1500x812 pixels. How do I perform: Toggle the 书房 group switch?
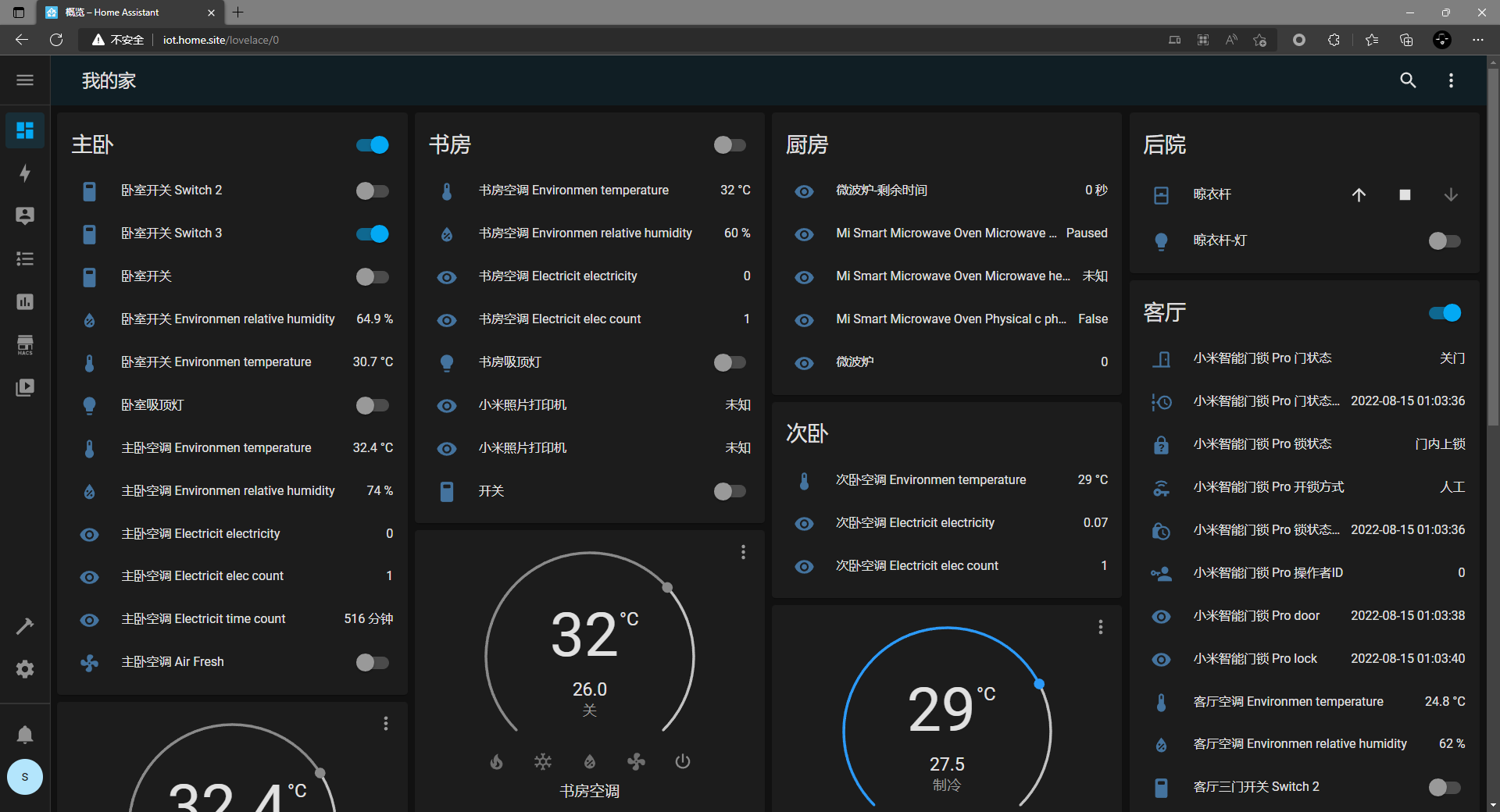730,145
